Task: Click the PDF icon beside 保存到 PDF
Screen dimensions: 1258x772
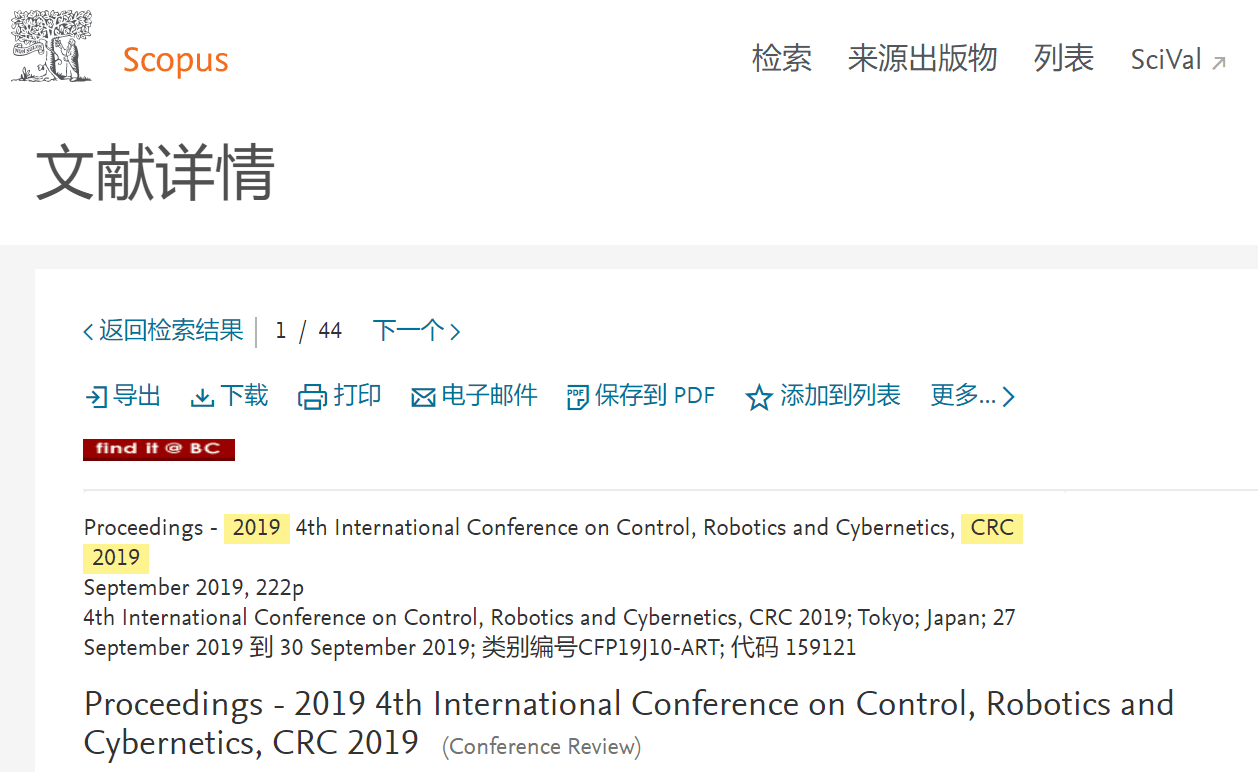Action: (x=577, y=398)
